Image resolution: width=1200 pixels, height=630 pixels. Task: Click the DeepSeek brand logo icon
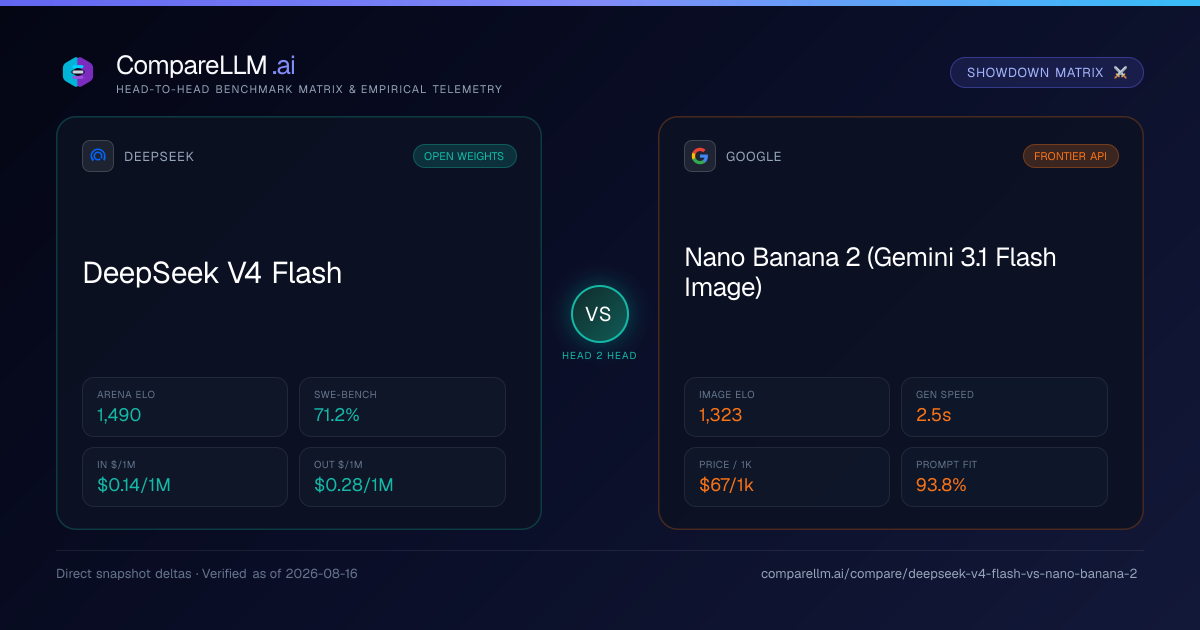(x=98, y=156)
